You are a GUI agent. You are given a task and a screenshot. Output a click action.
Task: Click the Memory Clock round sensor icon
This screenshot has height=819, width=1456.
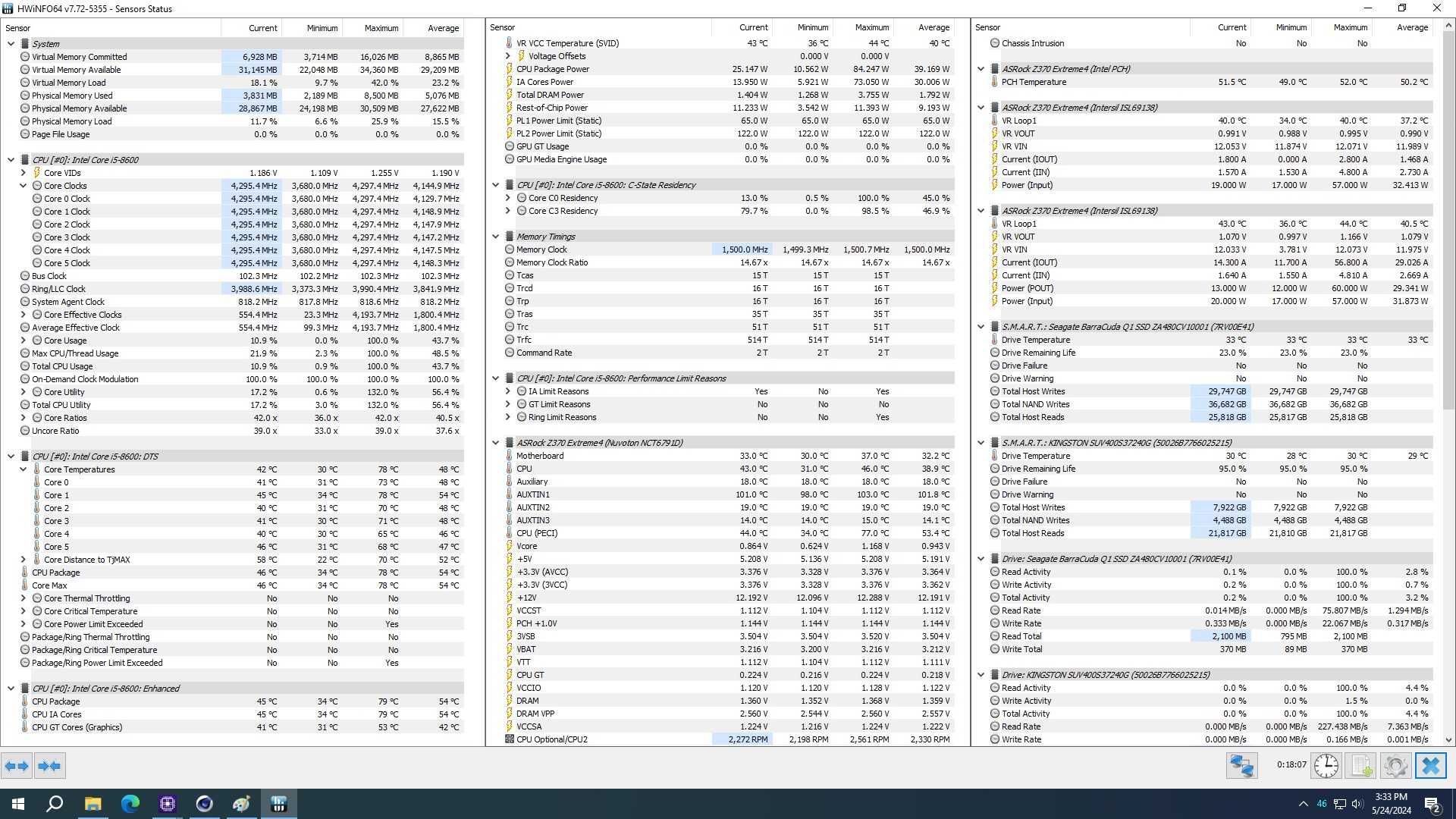tap(510, 249)
